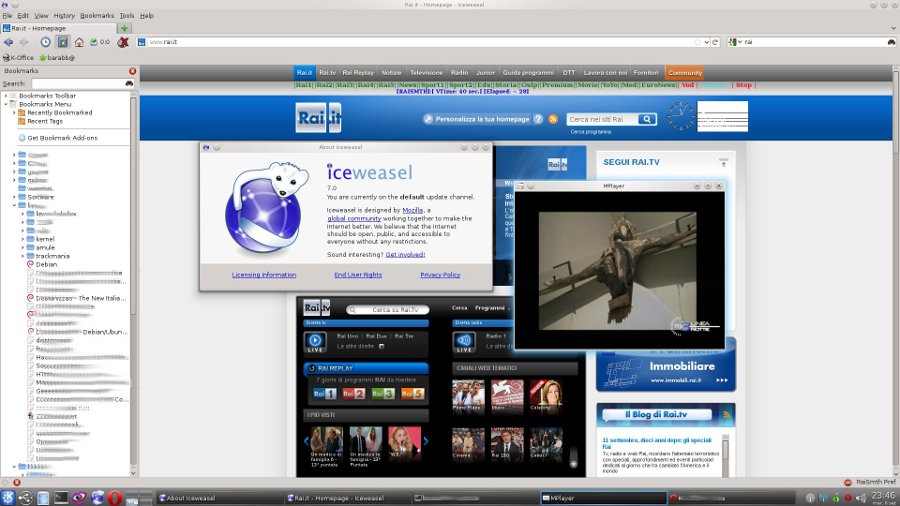The width and height of the screenshot is (900, 506).
Task: Reload the page from the URL bar
Action: pyautogui.click(x=715, y=42)
